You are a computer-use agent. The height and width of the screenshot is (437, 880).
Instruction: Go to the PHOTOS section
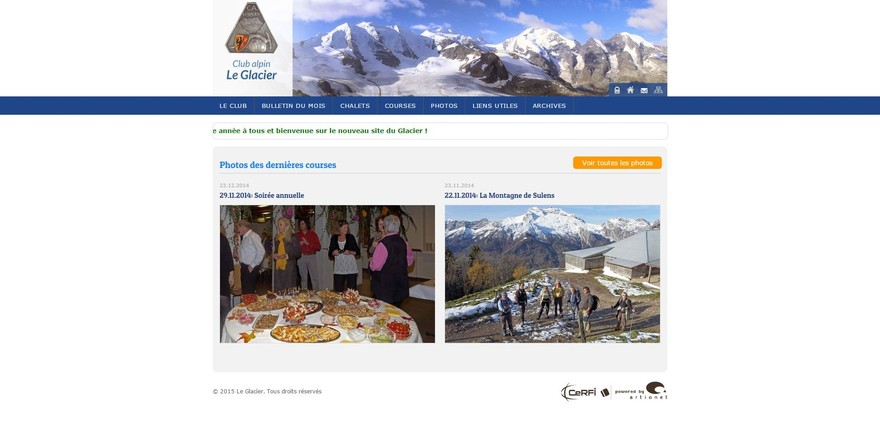[x=444, y=105]
